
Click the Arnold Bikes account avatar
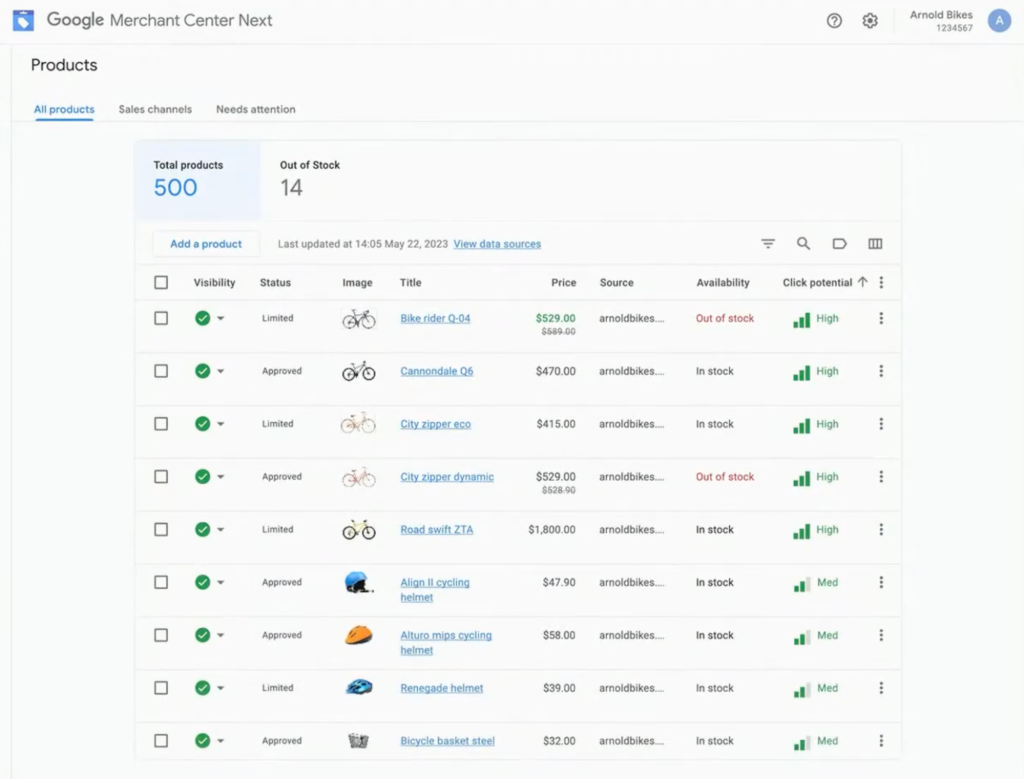click(x=999, y=21)
